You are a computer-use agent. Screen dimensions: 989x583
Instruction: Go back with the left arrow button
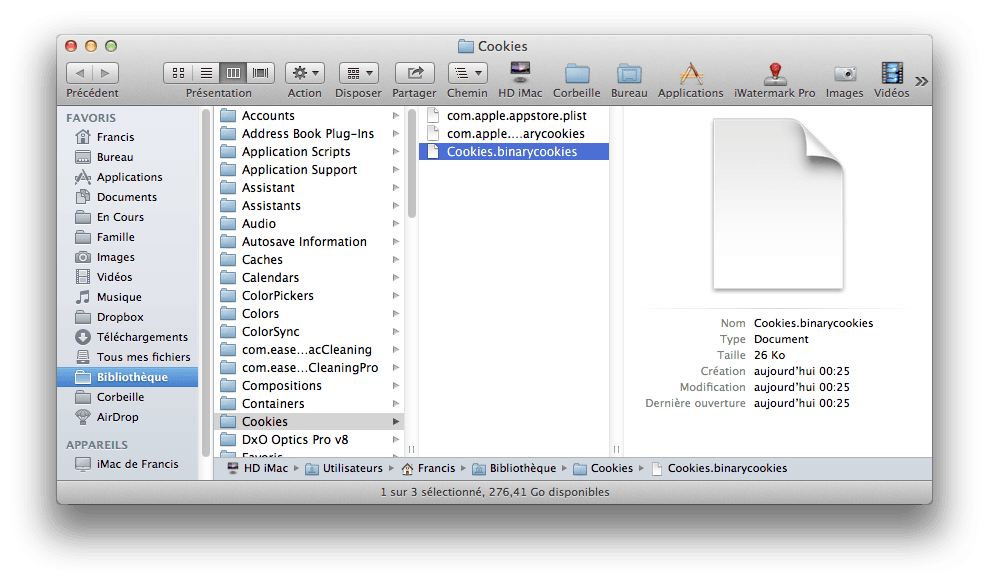[79, 73]
